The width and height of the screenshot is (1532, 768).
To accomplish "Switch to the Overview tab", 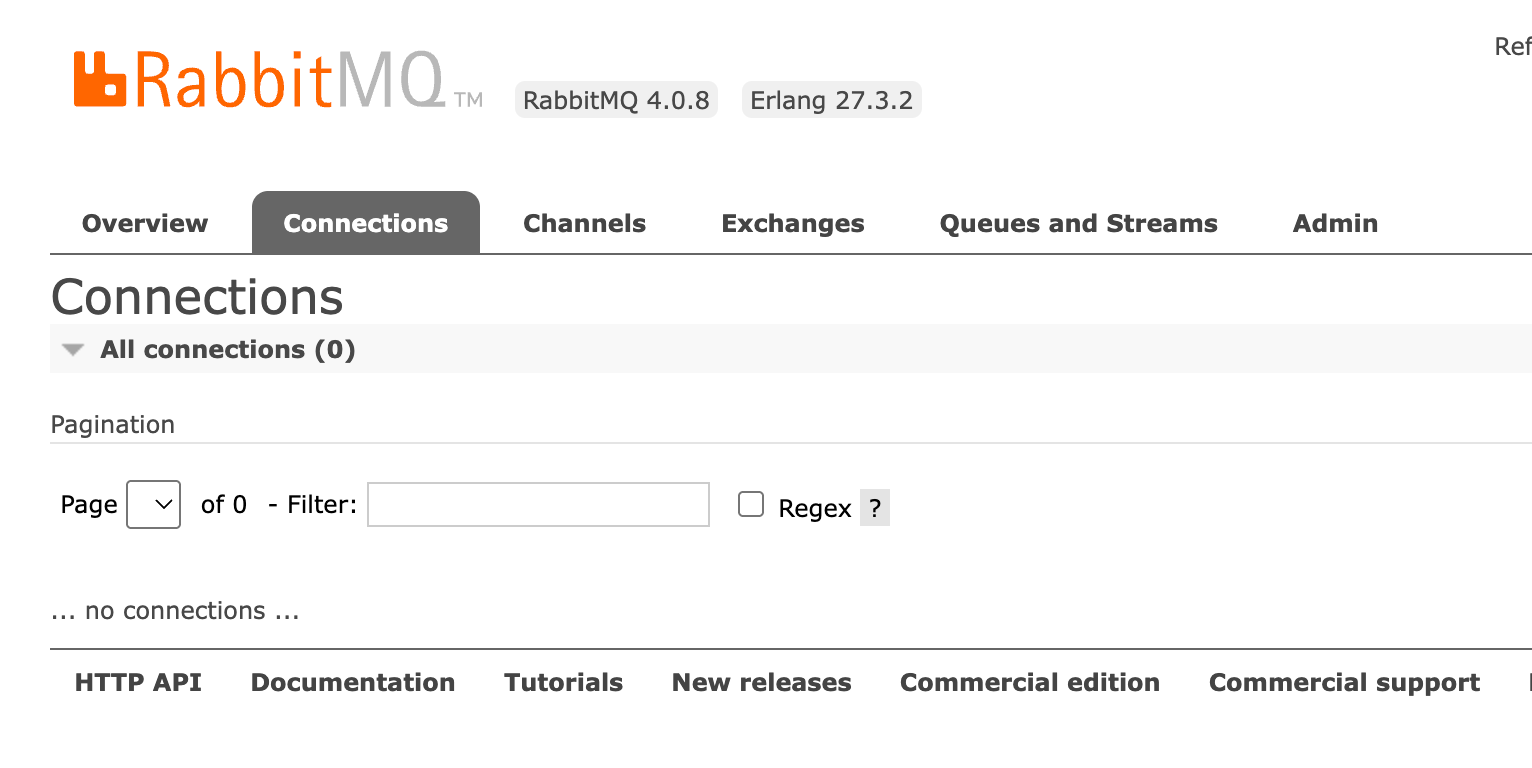I will (144, 223).
